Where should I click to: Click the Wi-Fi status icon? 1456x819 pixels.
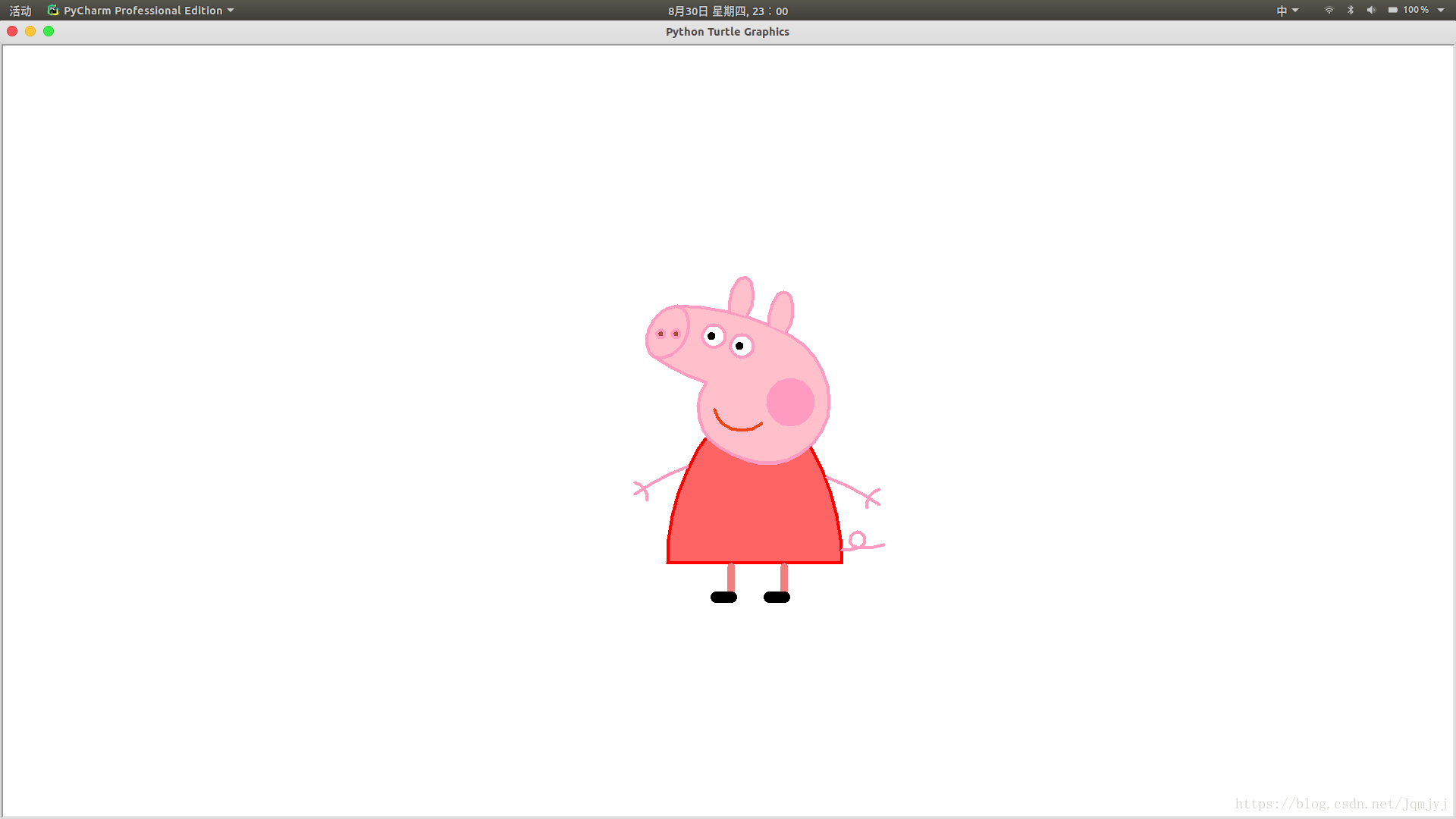[1329, 11]
